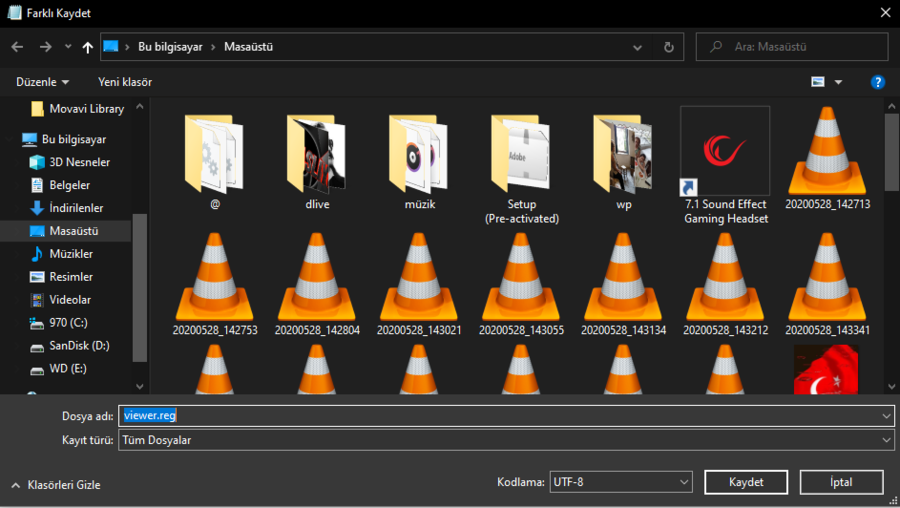This screenshot has height=508, width=900.
Task: Create a folder with Yeni klasör
Action: coord(125,82)
